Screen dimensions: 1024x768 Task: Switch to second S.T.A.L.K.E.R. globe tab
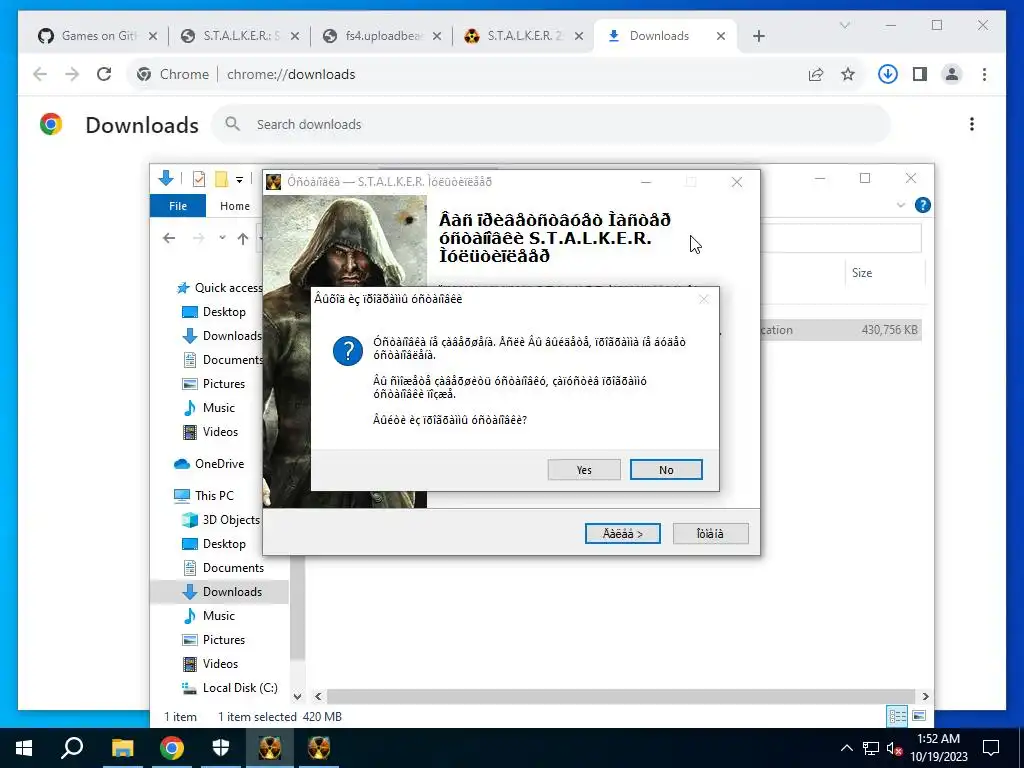tap(240, 36)
